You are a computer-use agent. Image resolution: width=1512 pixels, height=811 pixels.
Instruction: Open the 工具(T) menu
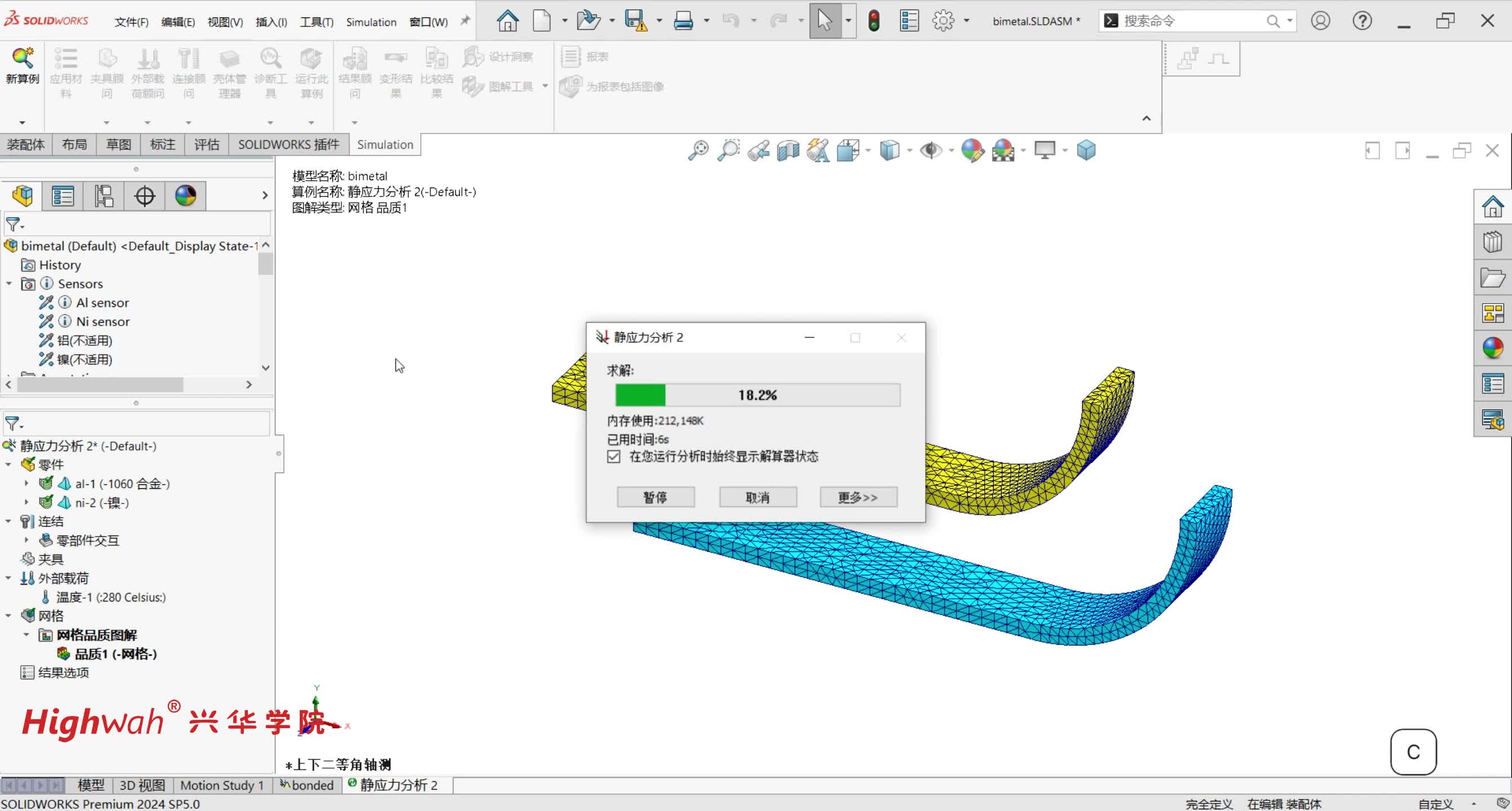pos(317,23)
